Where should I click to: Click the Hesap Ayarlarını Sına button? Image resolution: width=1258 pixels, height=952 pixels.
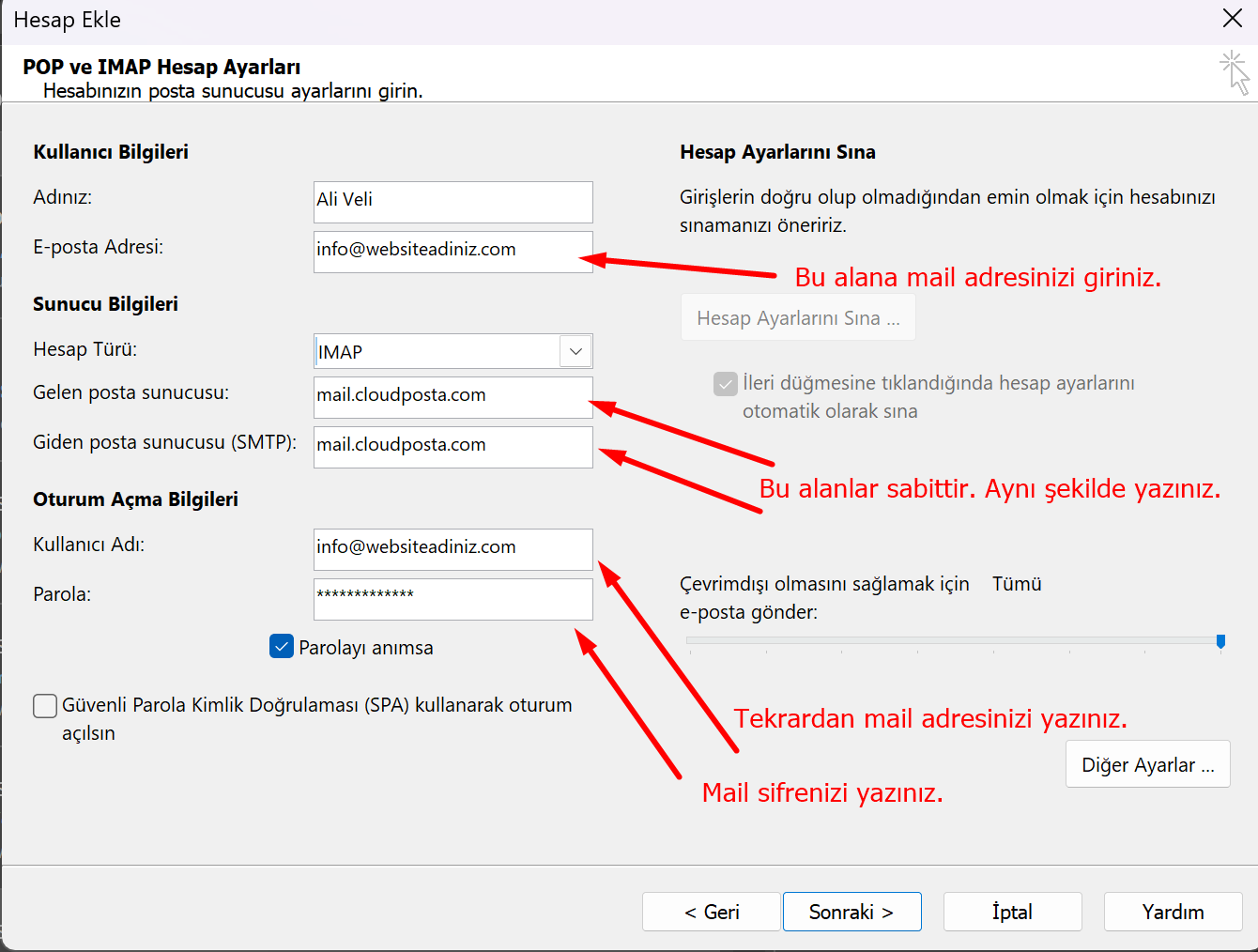point(797,316)
